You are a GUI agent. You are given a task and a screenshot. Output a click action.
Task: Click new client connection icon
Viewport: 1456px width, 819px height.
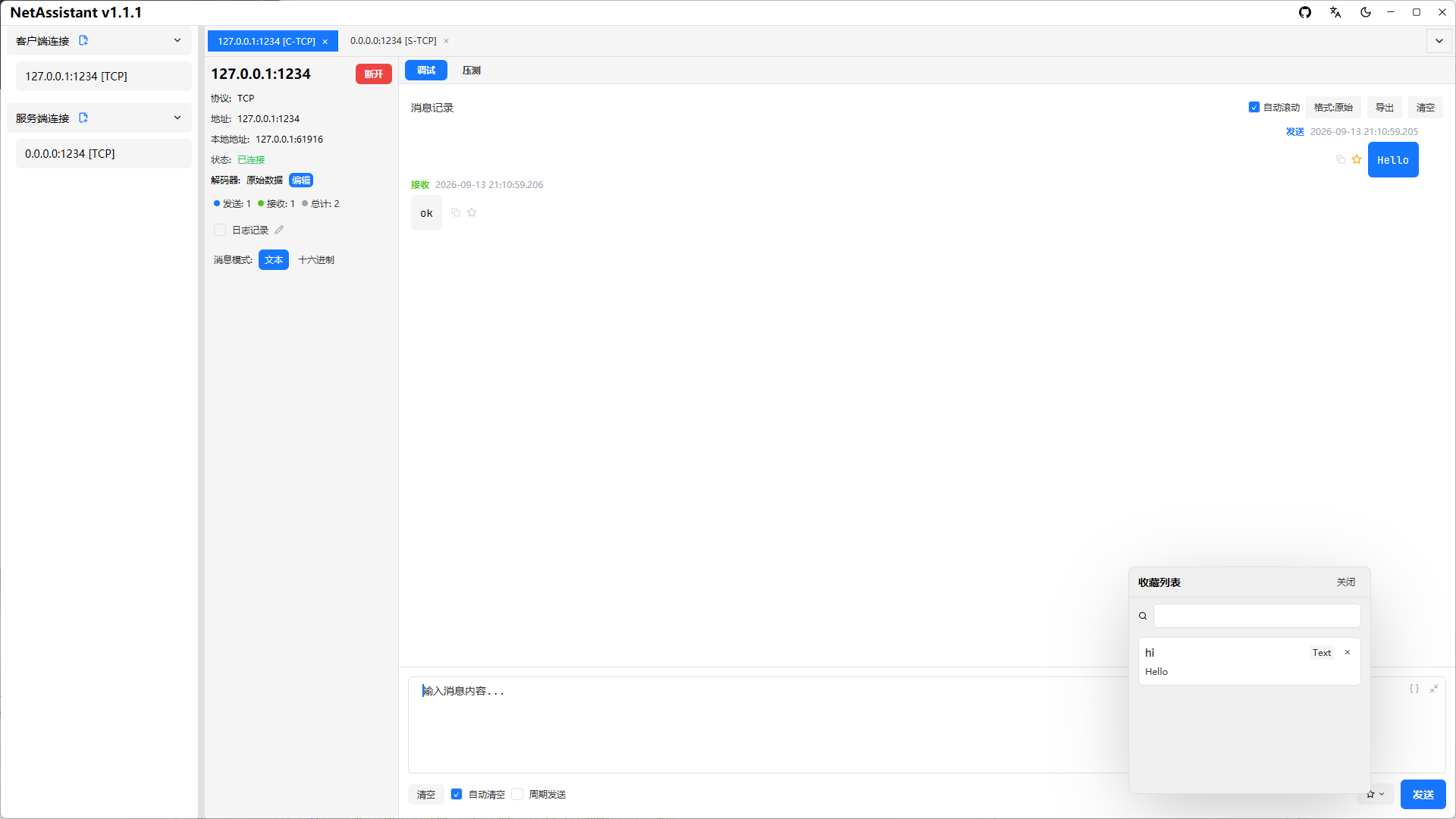click(x=83, y=41)
